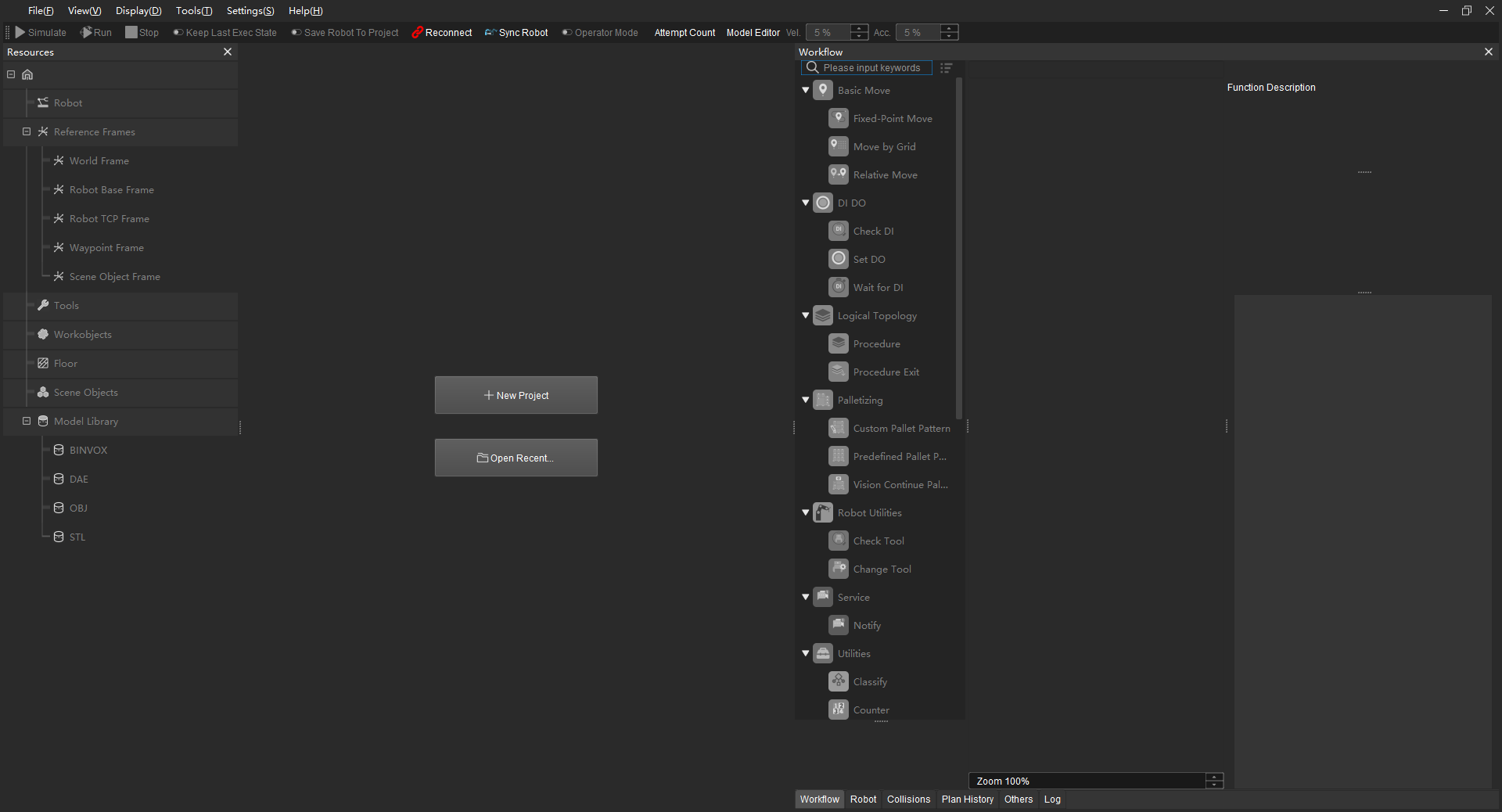Image resolution: width=1502 pixels, height=812 pixels.
Task: Open the Settings menu
Action: click(250, 11)
